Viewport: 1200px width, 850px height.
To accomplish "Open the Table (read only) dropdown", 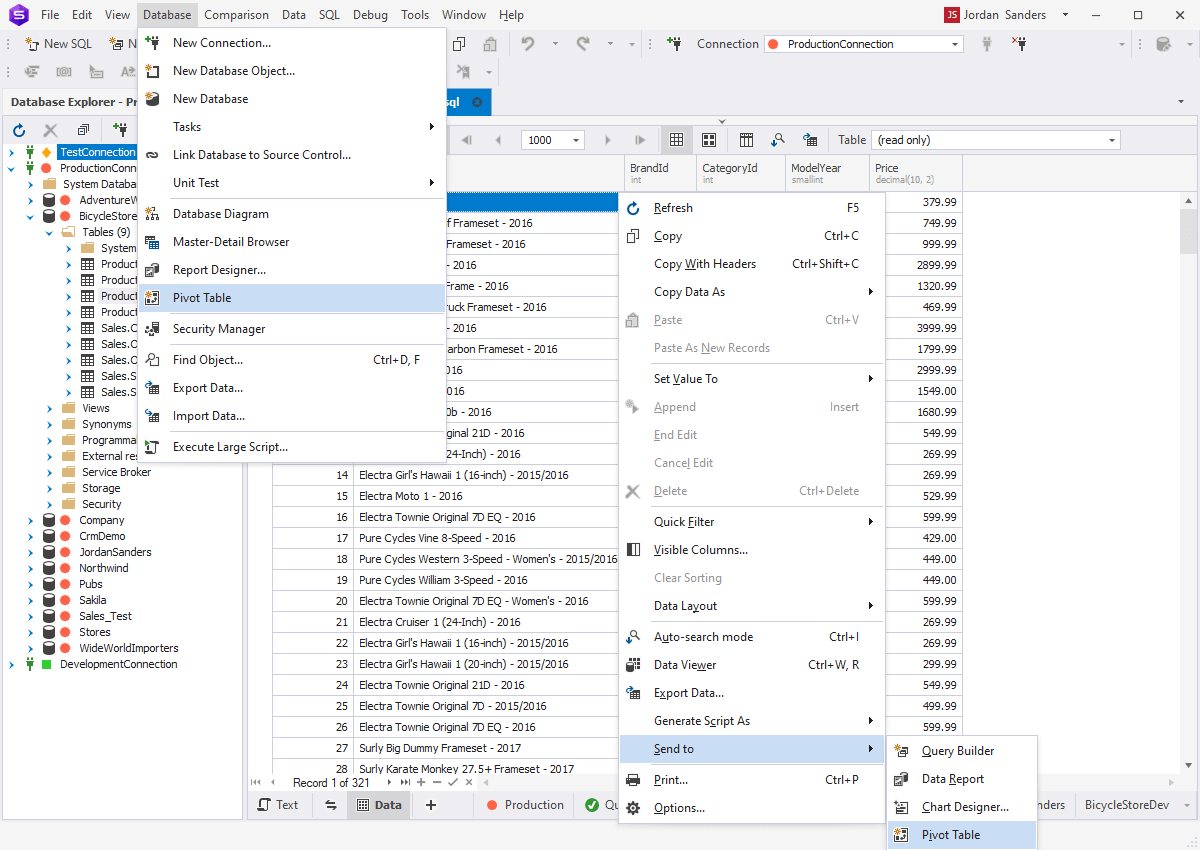I will [1112, 140].
